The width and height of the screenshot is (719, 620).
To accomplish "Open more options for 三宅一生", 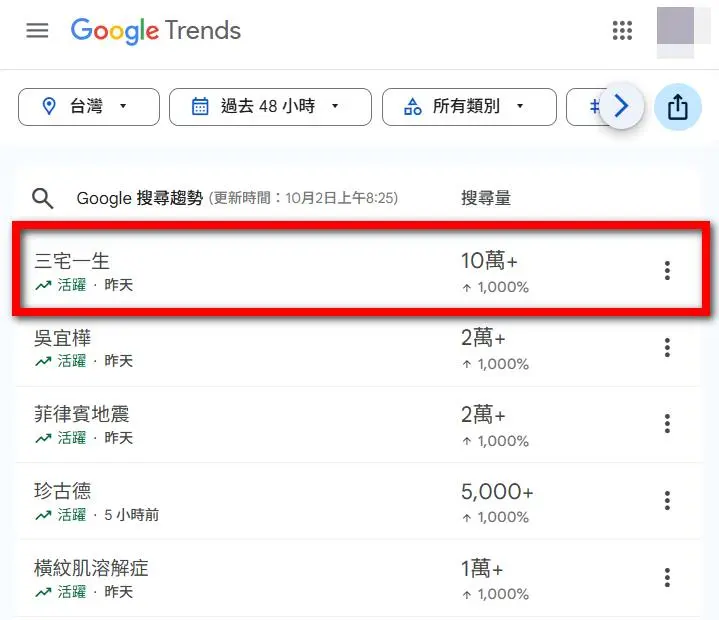I will tap(667, 270).
